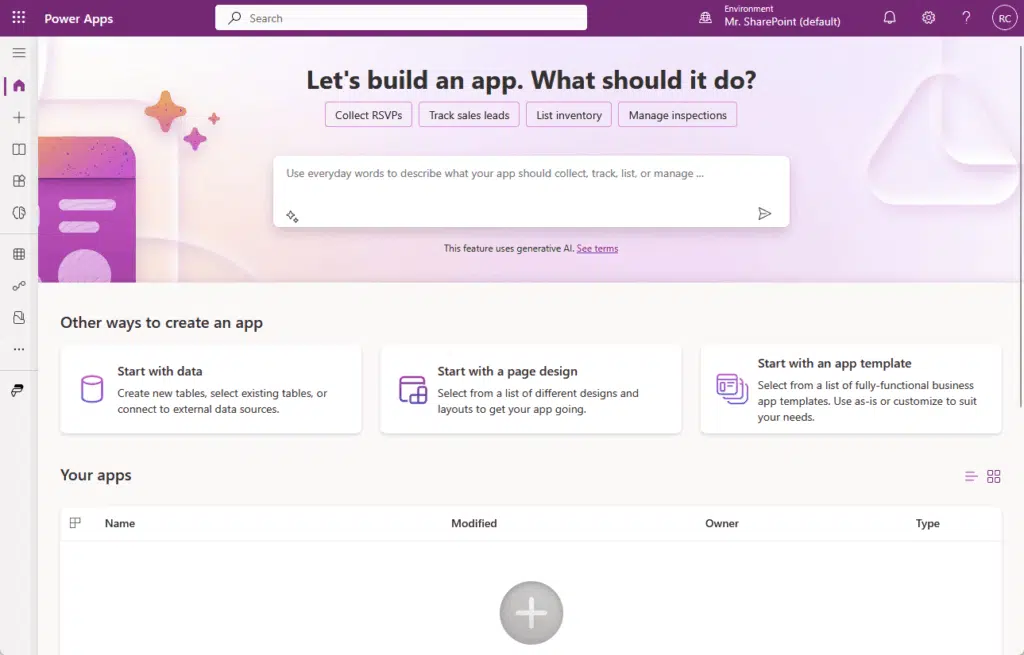Sort apps by Name column header
This screenshot has height=655, width=1024.
click(120, 523)
